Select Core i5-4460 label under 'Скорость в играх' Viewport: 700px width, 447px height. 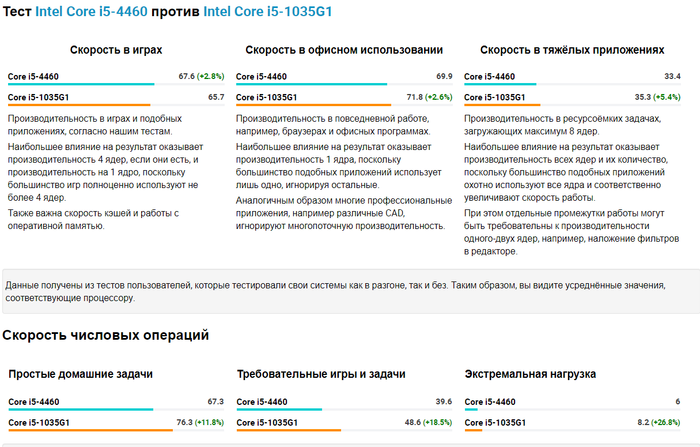[x=33, y=76]
